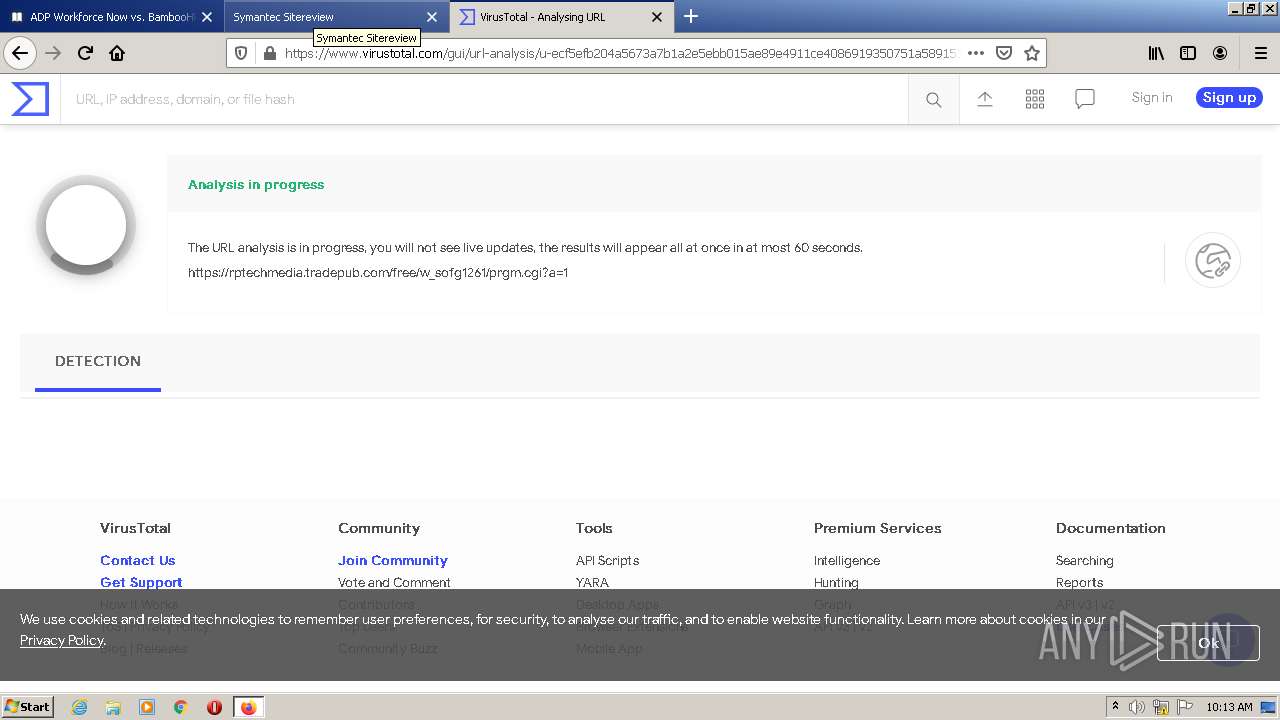
Task: Click the browser address bar
Action: (x=620, y=53)
